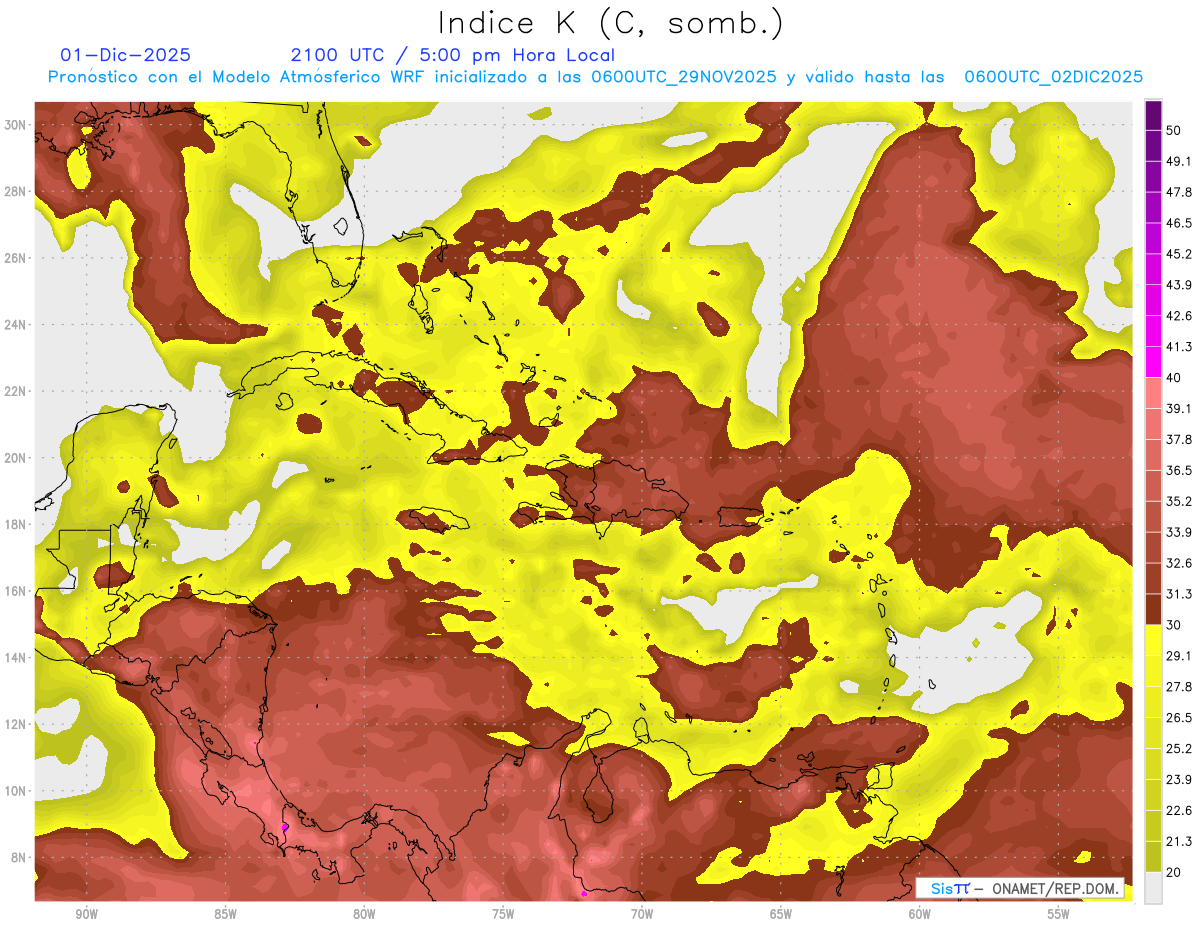This screenshot has width=1200, height=927.
Task: Pick the magenta swatch between 40 and 41.3
Action: tap(1153, 362)
